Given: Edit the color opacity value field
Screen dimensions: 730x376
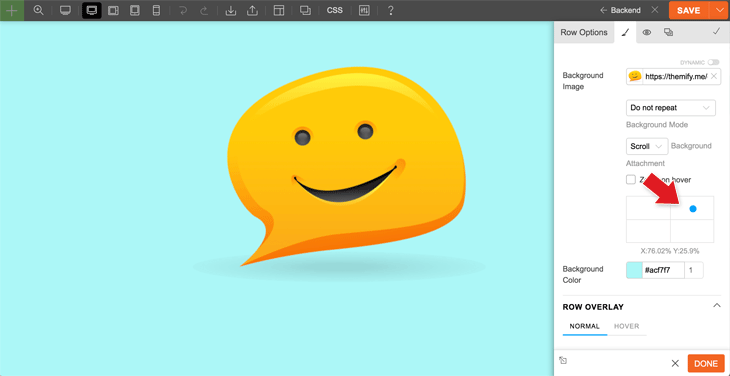Looking at the screenshot, I should [x=694, y=270].
